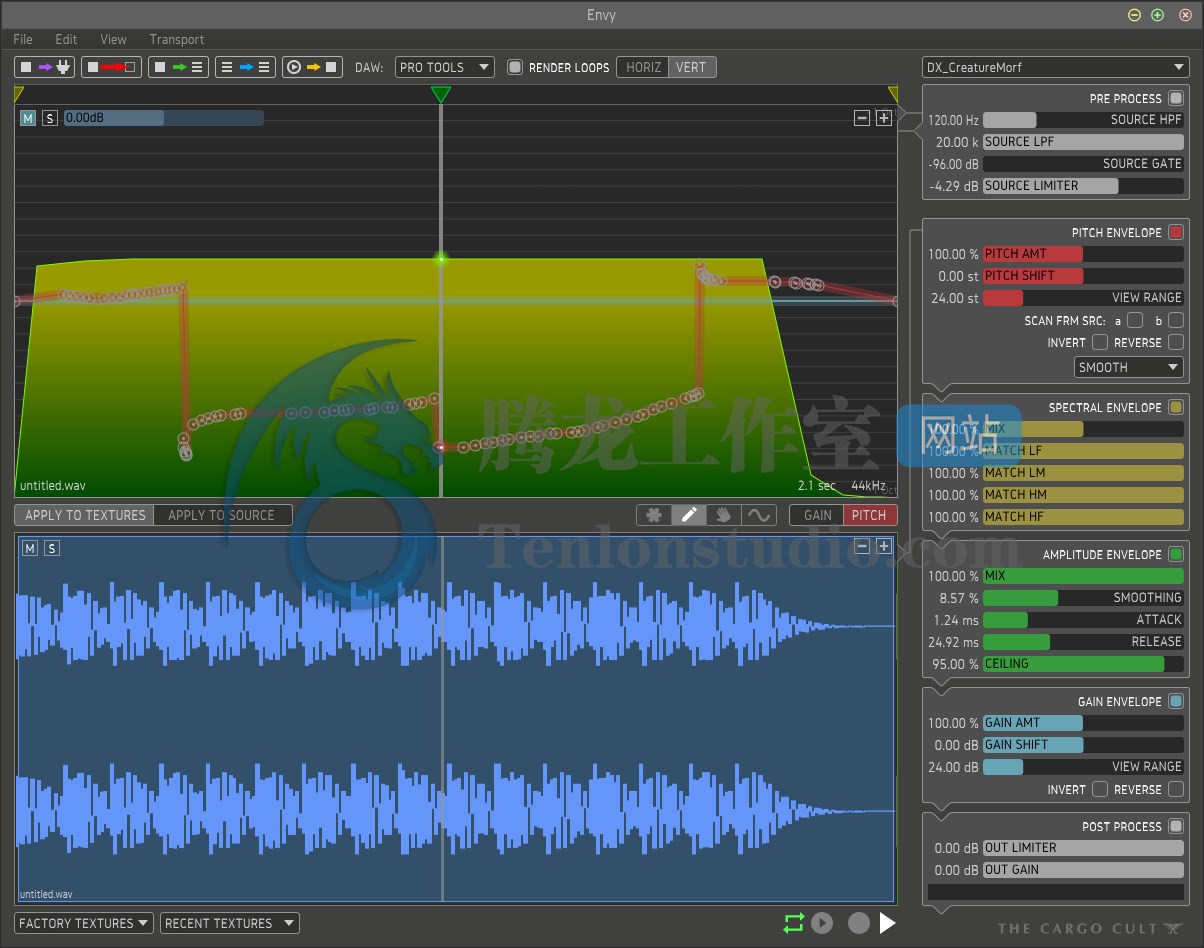Select the asterisk edit-mode tool
Viewport: 1204px width, 948px height.
point(654,515)
